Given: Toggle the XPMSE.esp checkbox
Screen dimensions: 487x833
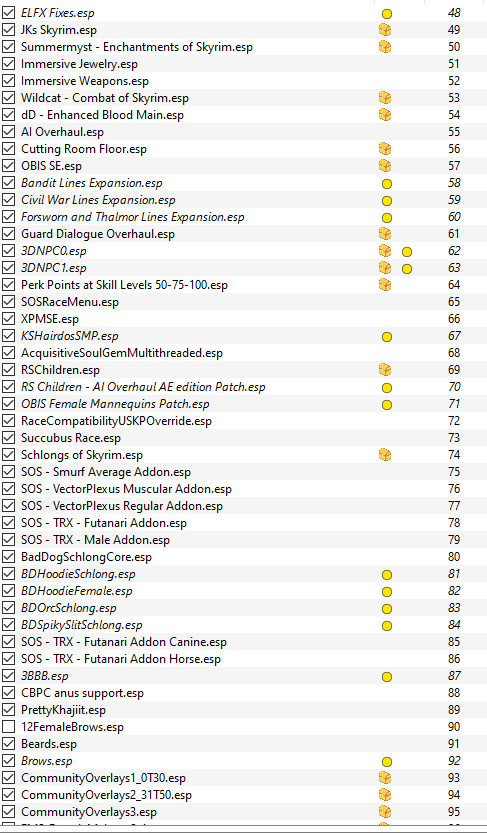Looking at the screenshot, I should (8, 319).
